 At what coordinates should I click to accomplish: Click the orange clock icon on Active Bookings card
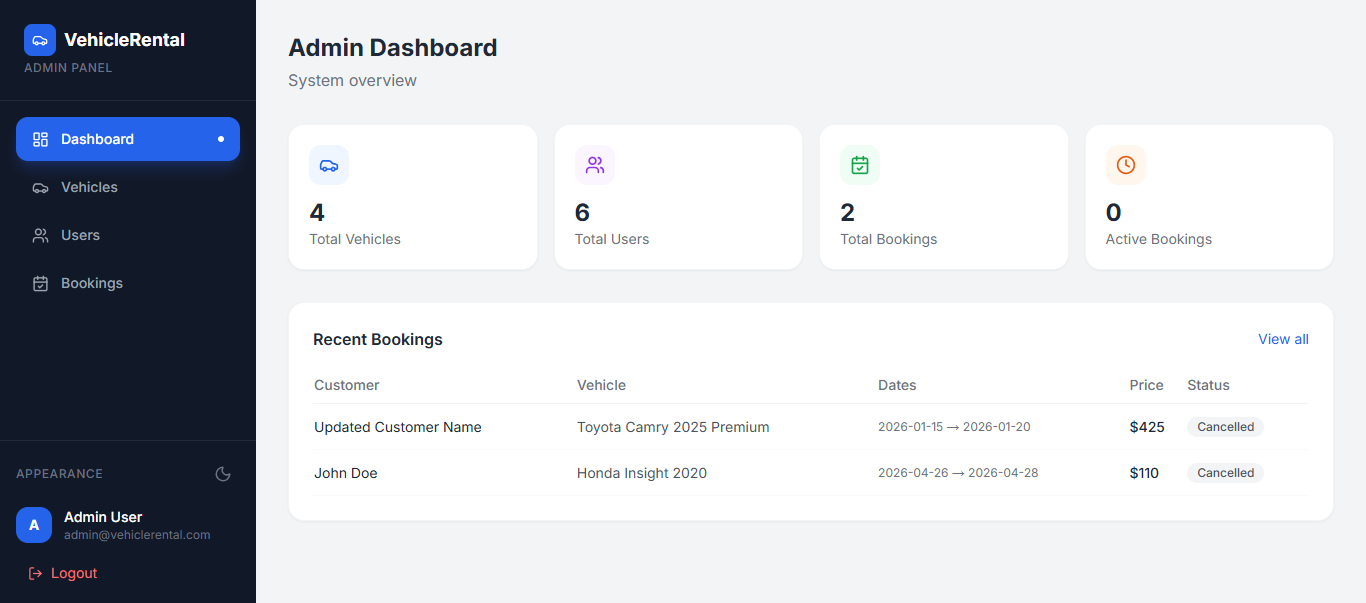(x=1126, y=165)
